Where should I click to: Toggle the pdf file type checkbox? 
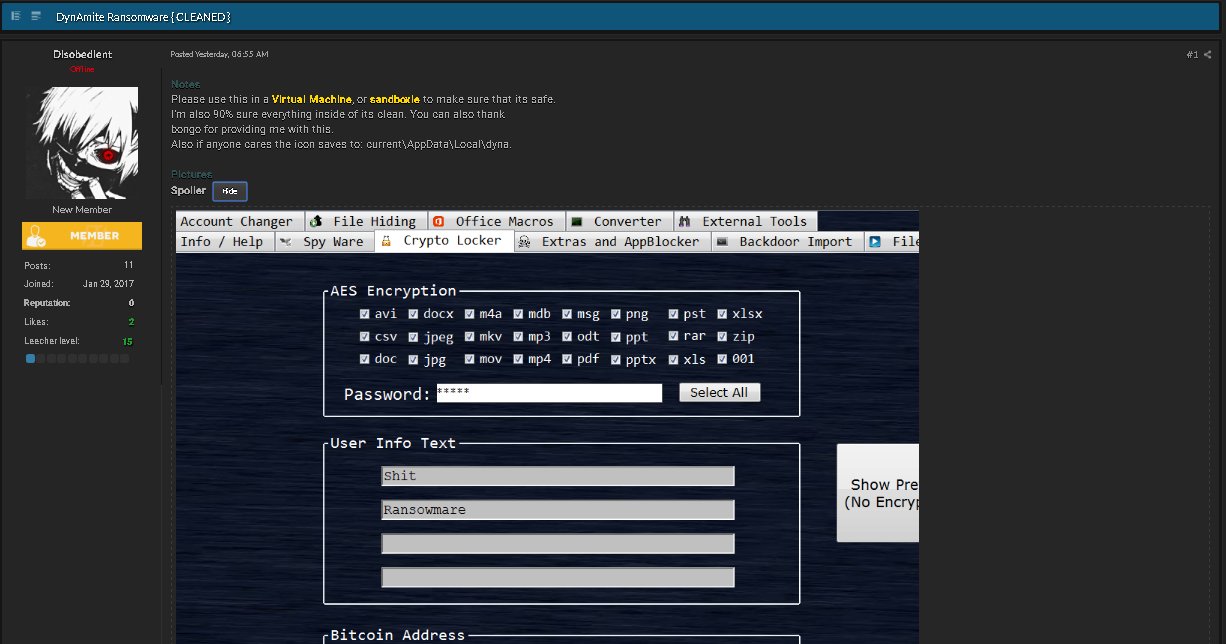pos(567,359)
